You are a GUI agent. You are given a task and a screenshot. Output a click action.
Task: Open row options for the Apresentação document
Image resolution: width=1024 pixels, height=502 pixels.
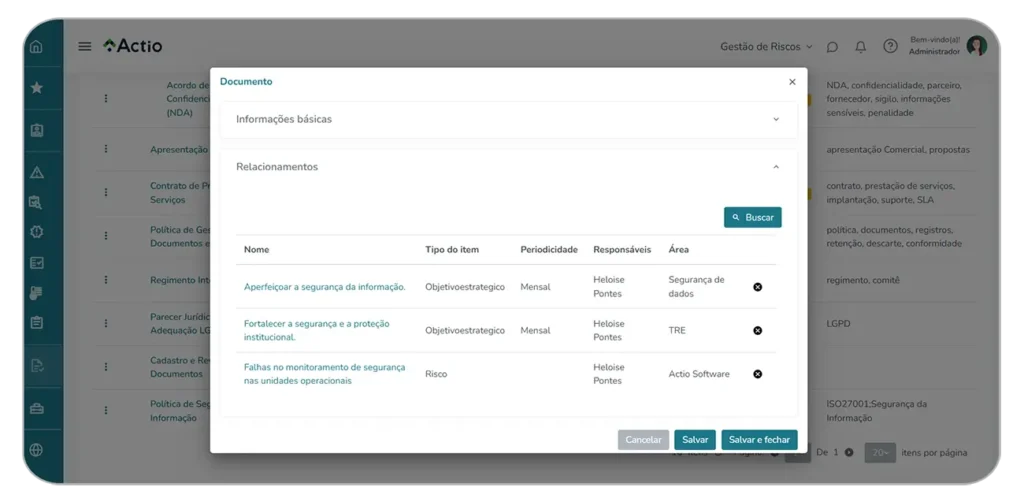click(x=106, y=149)
